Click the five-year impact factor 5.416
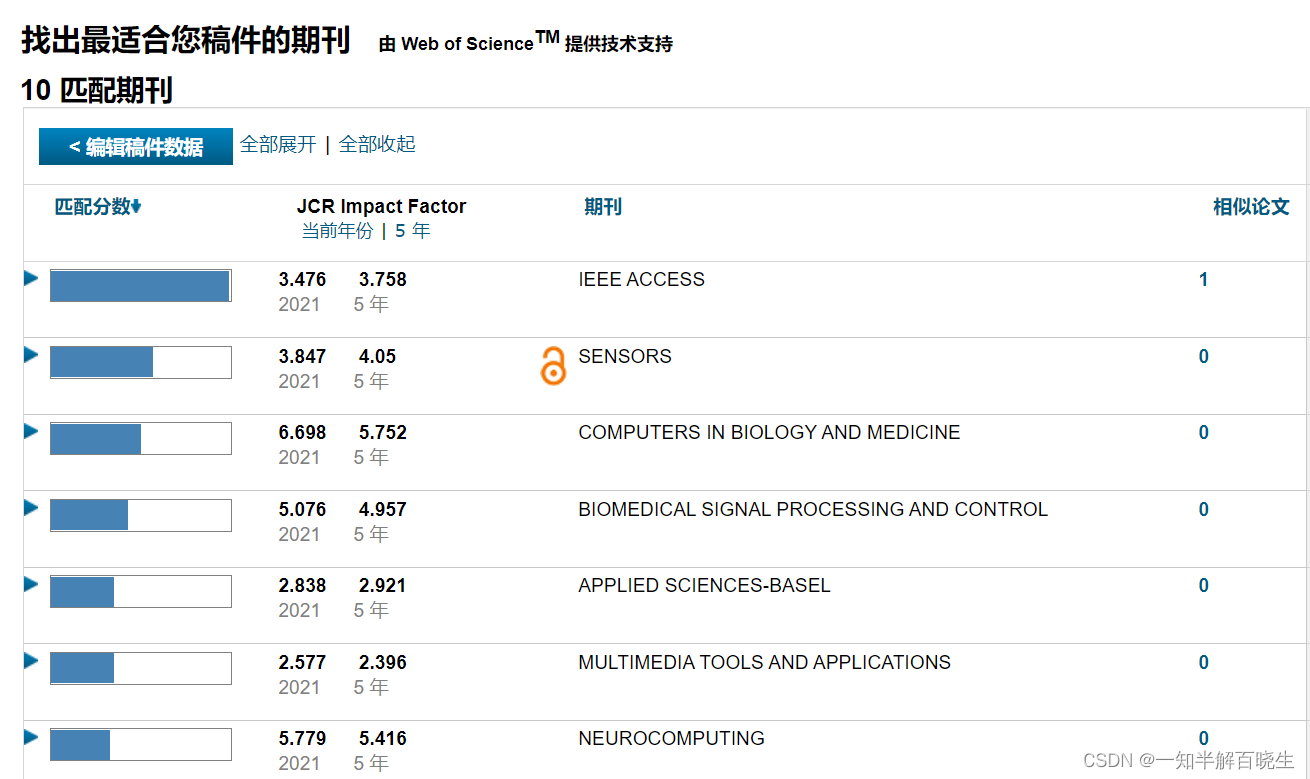The height and width of the screenshot is (779, 1310). 383,739
